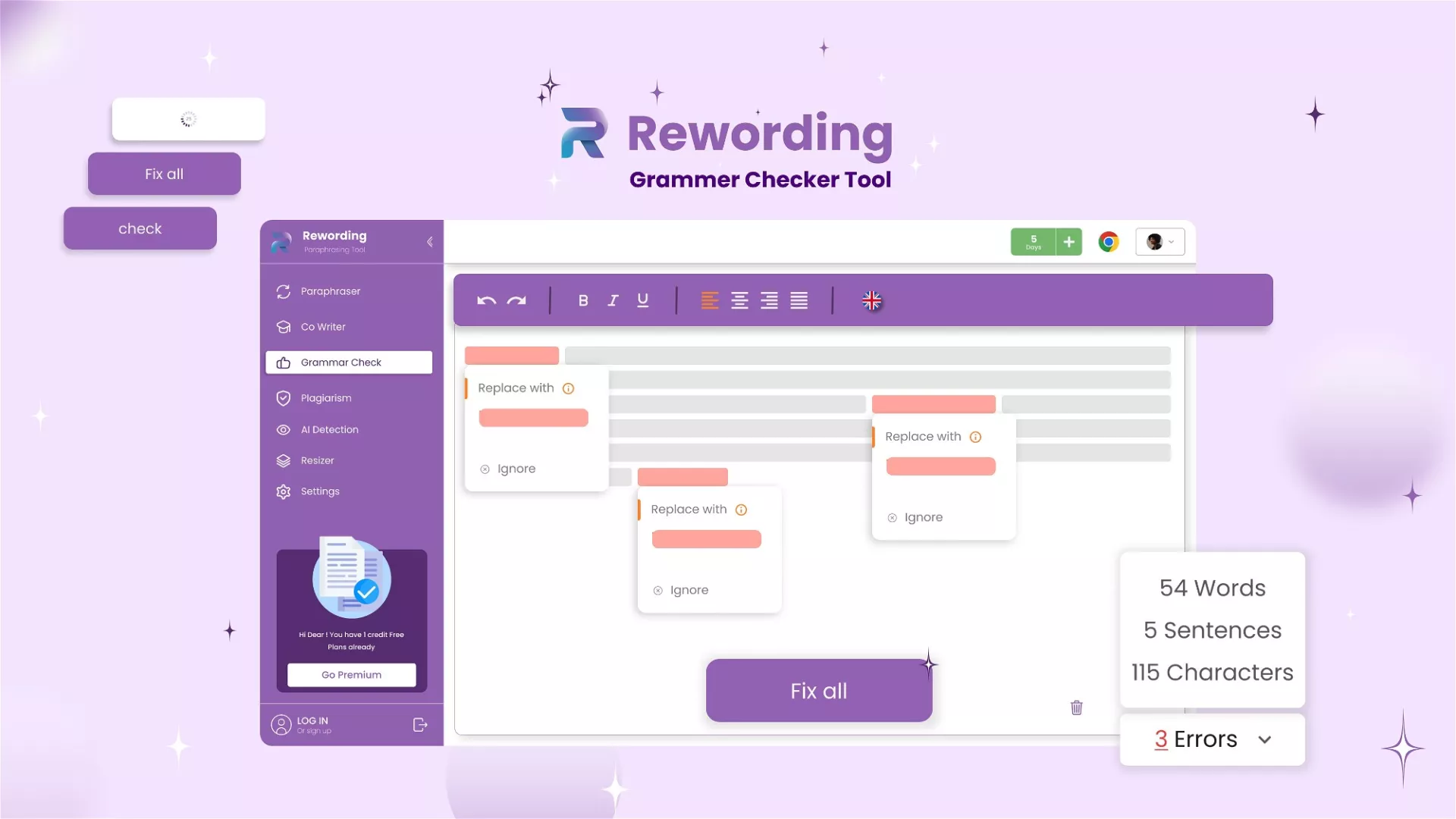This screenshot has height=819, width=1456.
Task: Expand the 3 Errors dropdown
Action: click(x=1264, y=739)
